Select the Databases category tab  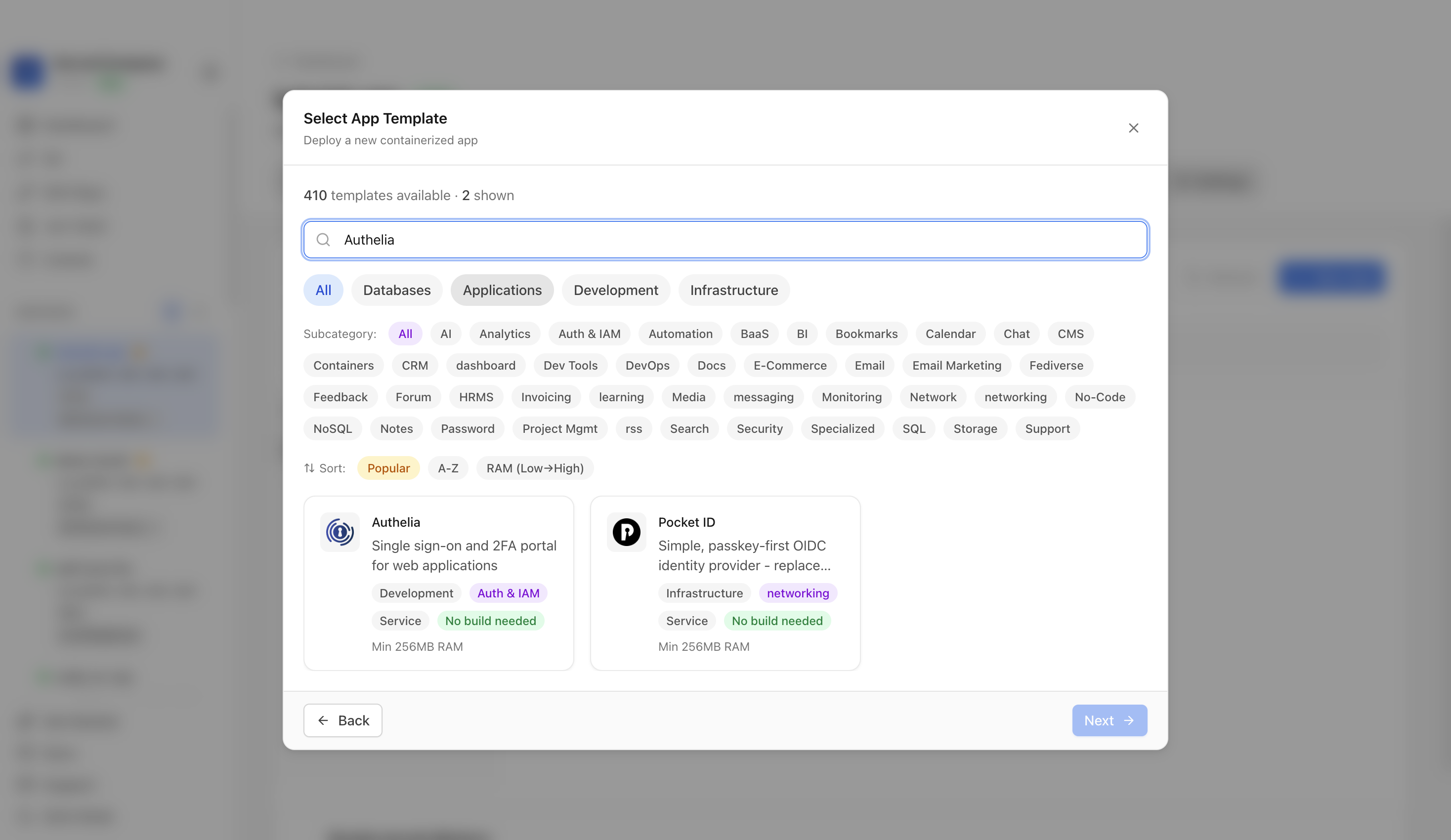(x=397, y=290)
